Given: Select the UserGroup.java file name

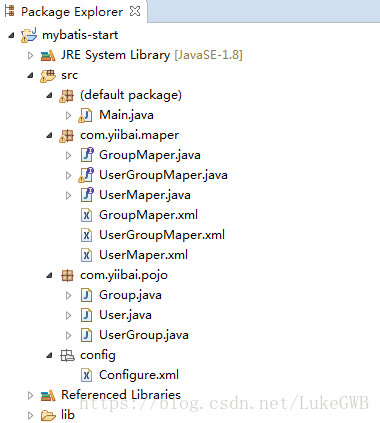Looking at the screenshot, I should click(144, 335).
